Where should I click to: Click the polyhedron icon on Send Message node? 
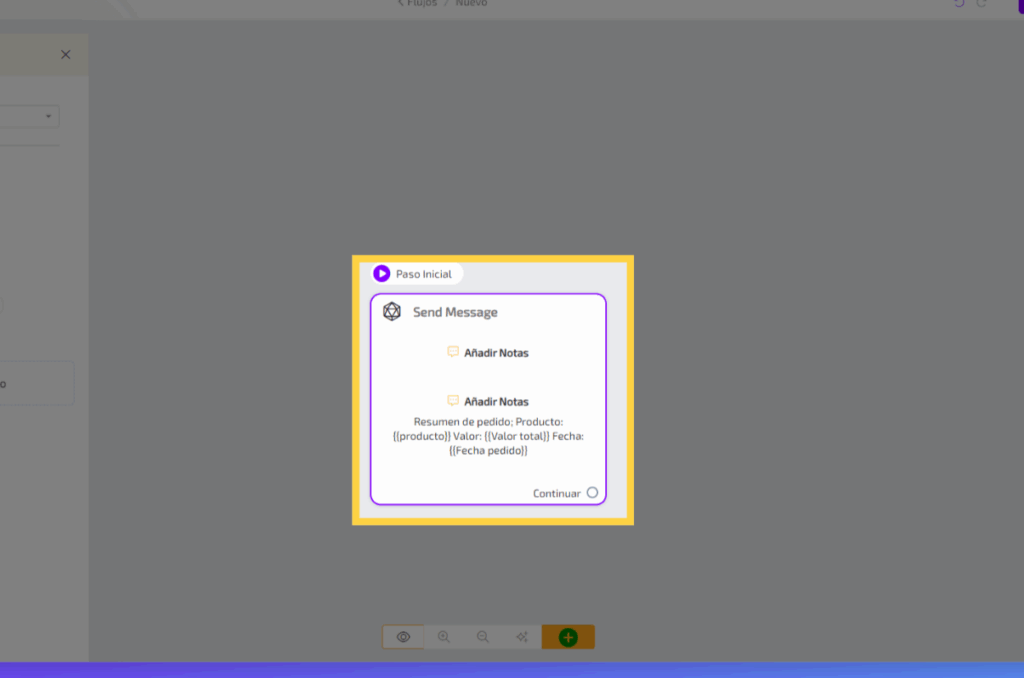(x=392, y=312)
